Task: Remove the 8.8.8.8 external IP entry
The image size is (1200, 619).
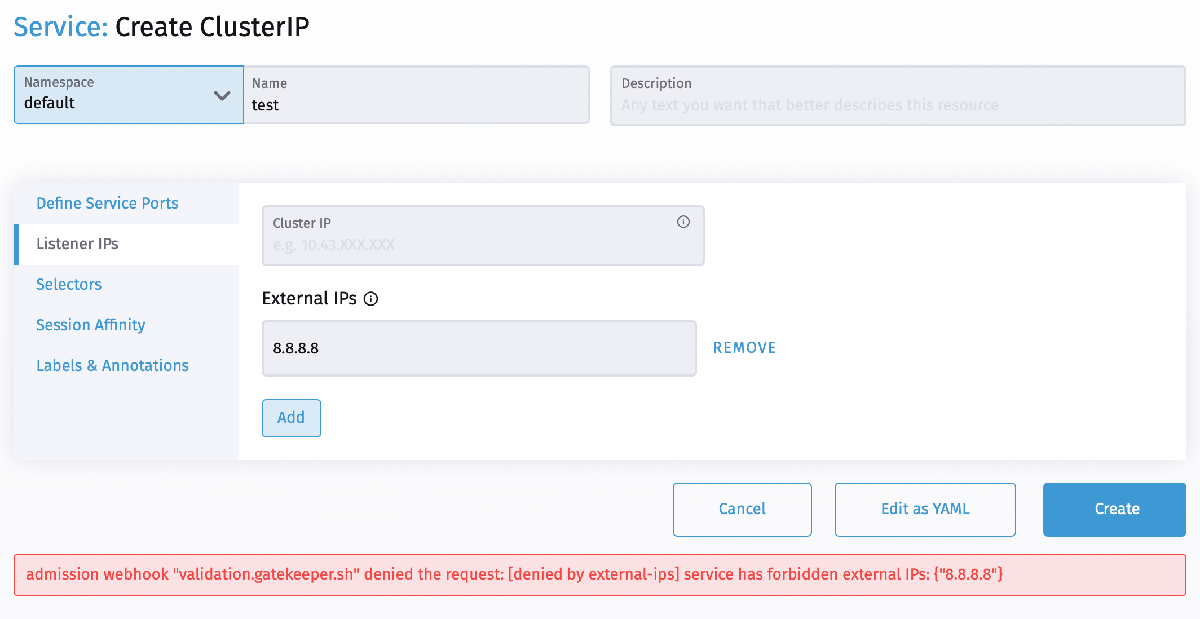Action: (744, 348)
